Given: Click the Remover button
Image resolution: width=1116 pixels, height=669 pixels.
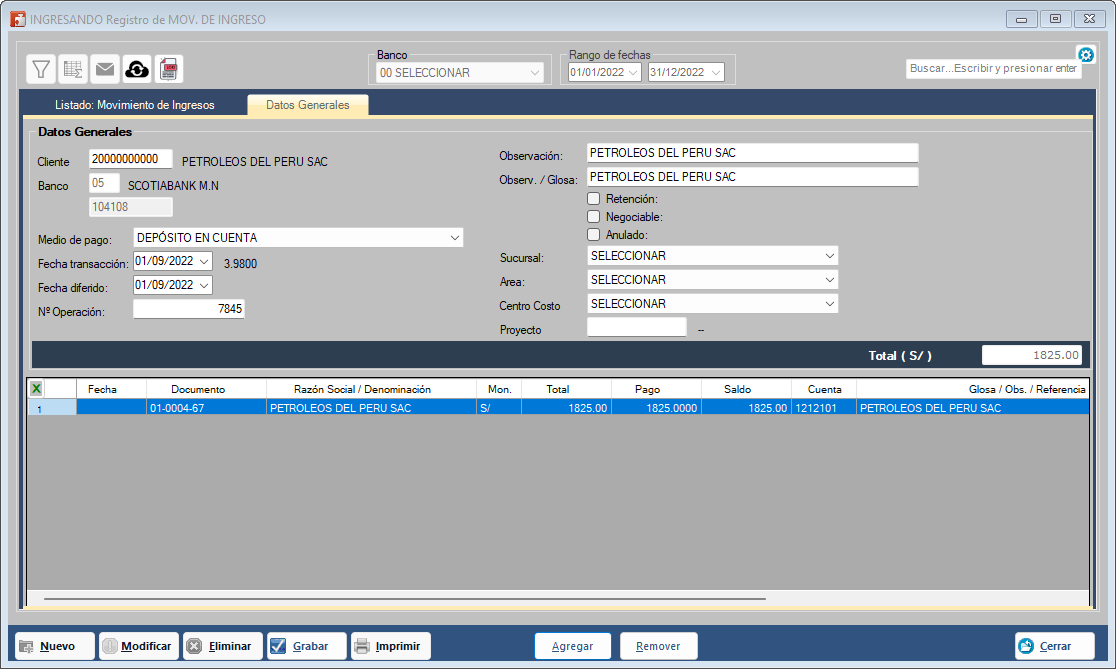Looking at the screenshot, I should pyautogui.click(x=658, y=646).
